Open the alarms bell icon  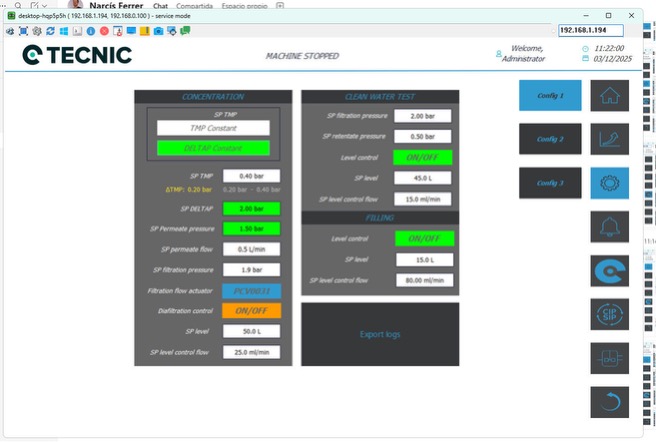(x=609, y=227)
